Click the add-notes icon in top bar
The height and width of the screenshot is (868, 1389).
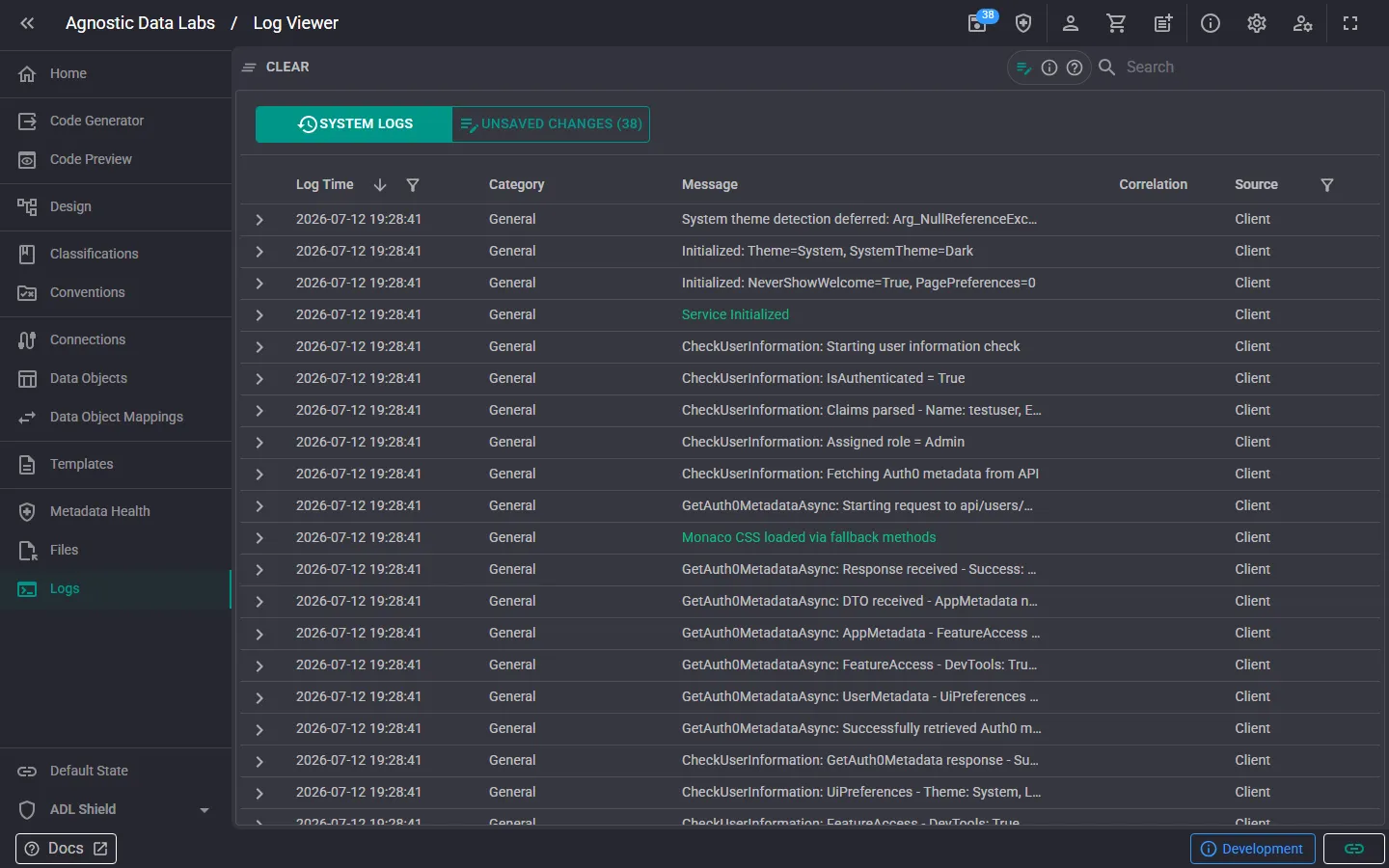click(x=1163, y=23)
